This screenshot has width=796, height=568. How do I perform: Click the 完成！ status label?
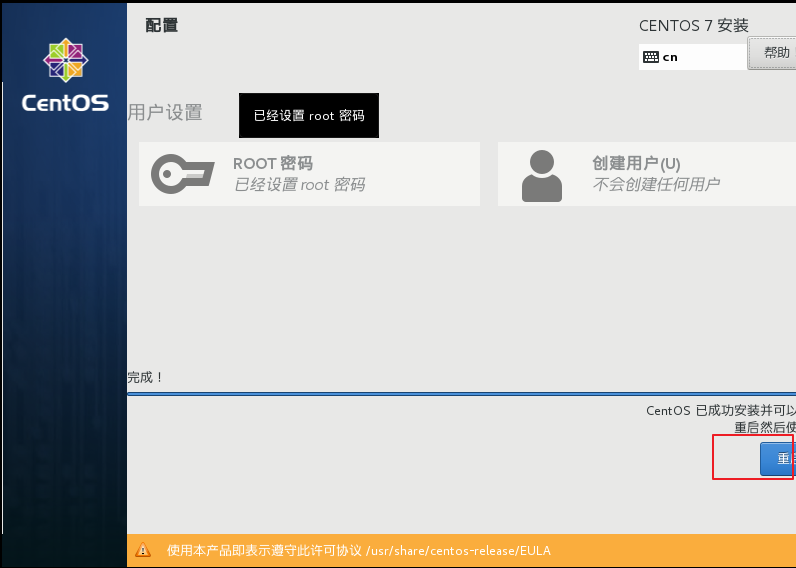[x=146, y=377]
